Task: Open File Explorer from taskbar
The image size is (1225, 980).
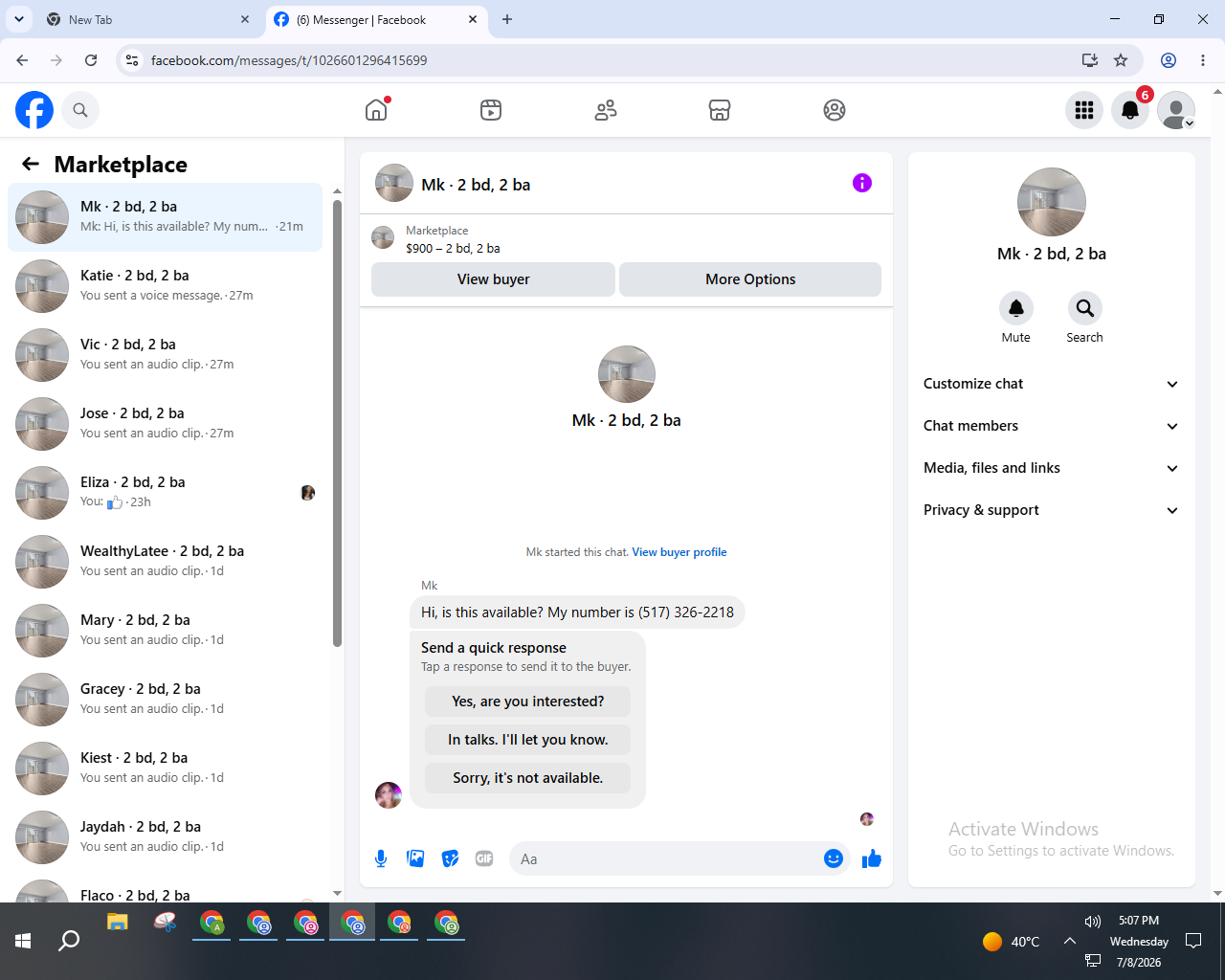Action: [x=117, y=923]
